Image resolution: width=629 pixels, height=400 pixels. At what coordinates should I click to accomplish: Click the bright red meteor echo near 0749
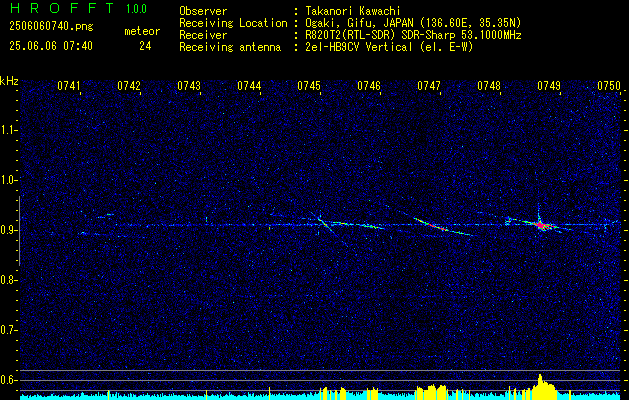click(542, 225)
